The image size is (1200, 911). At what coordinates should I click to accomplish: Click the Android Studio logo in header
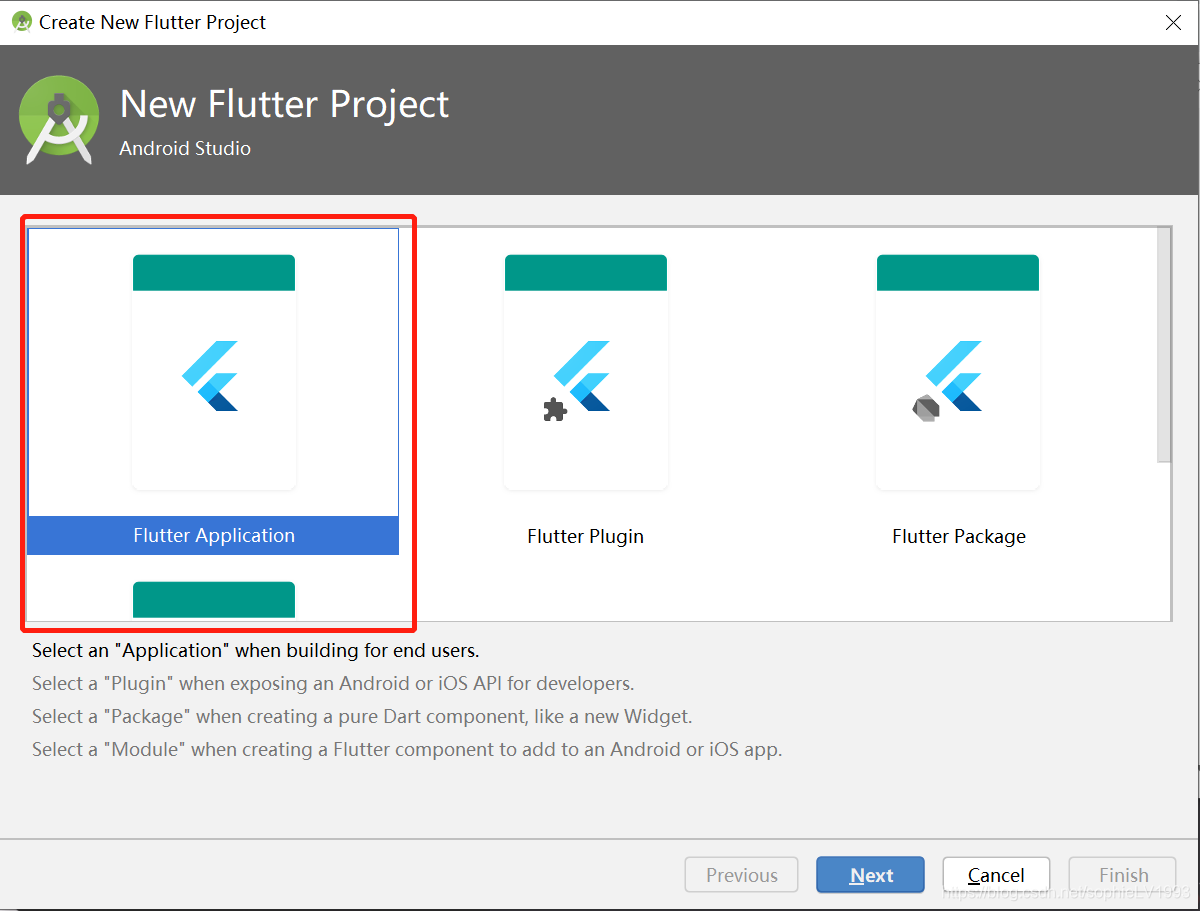(x=59, y=120)
